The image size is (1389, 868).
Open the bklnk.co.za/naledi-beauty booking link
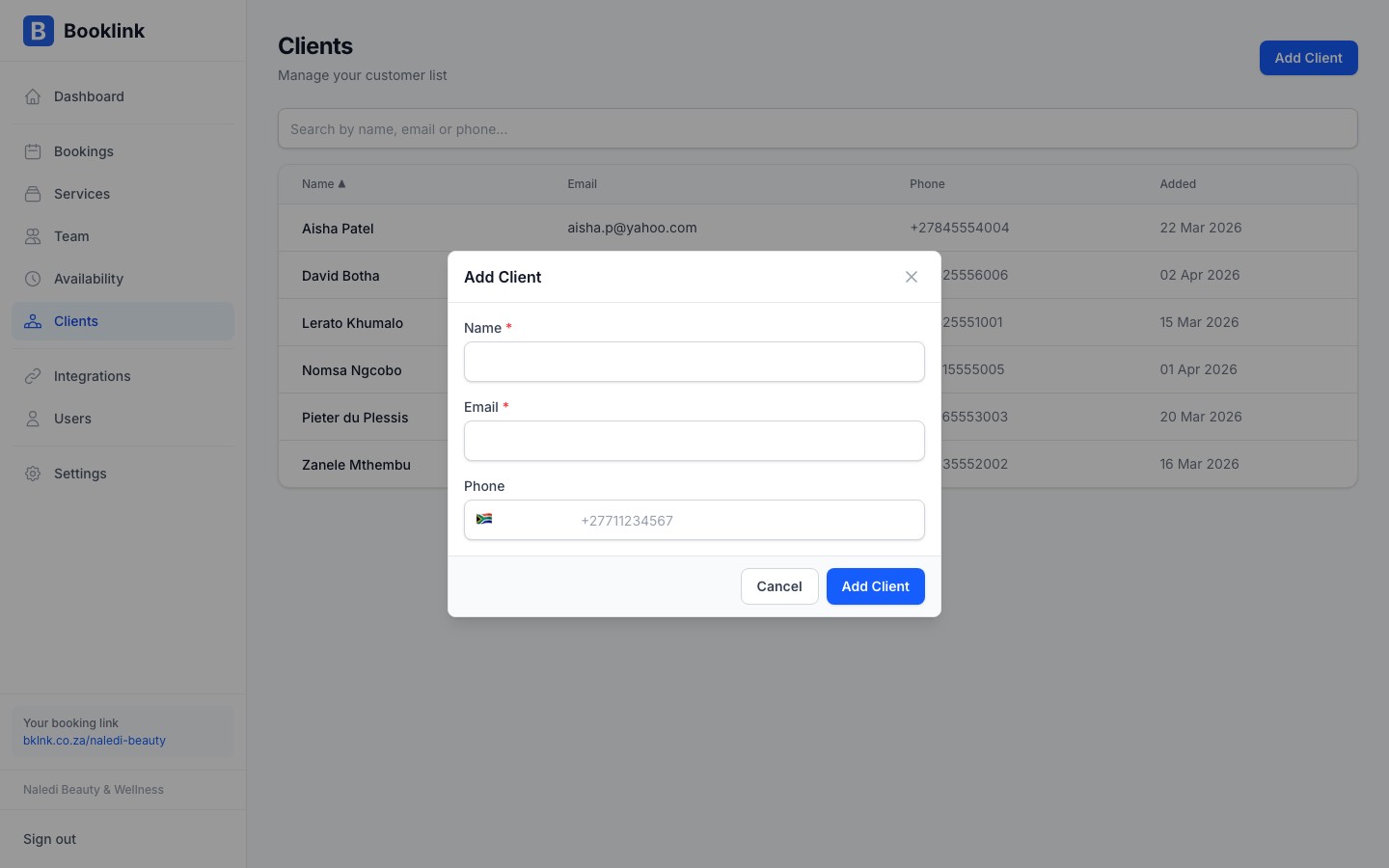94,741
